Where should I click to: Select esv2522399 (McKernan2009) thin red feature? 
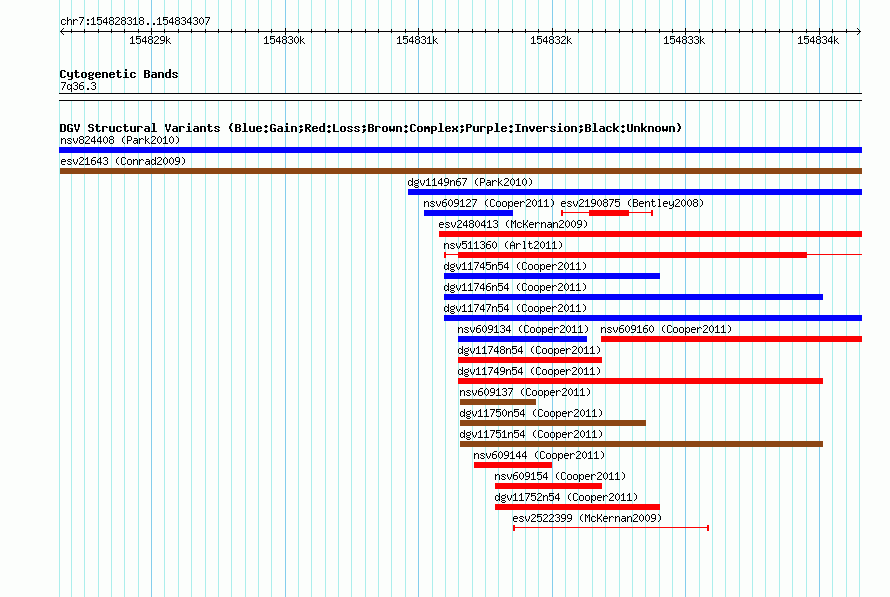(x=611, y=528)
